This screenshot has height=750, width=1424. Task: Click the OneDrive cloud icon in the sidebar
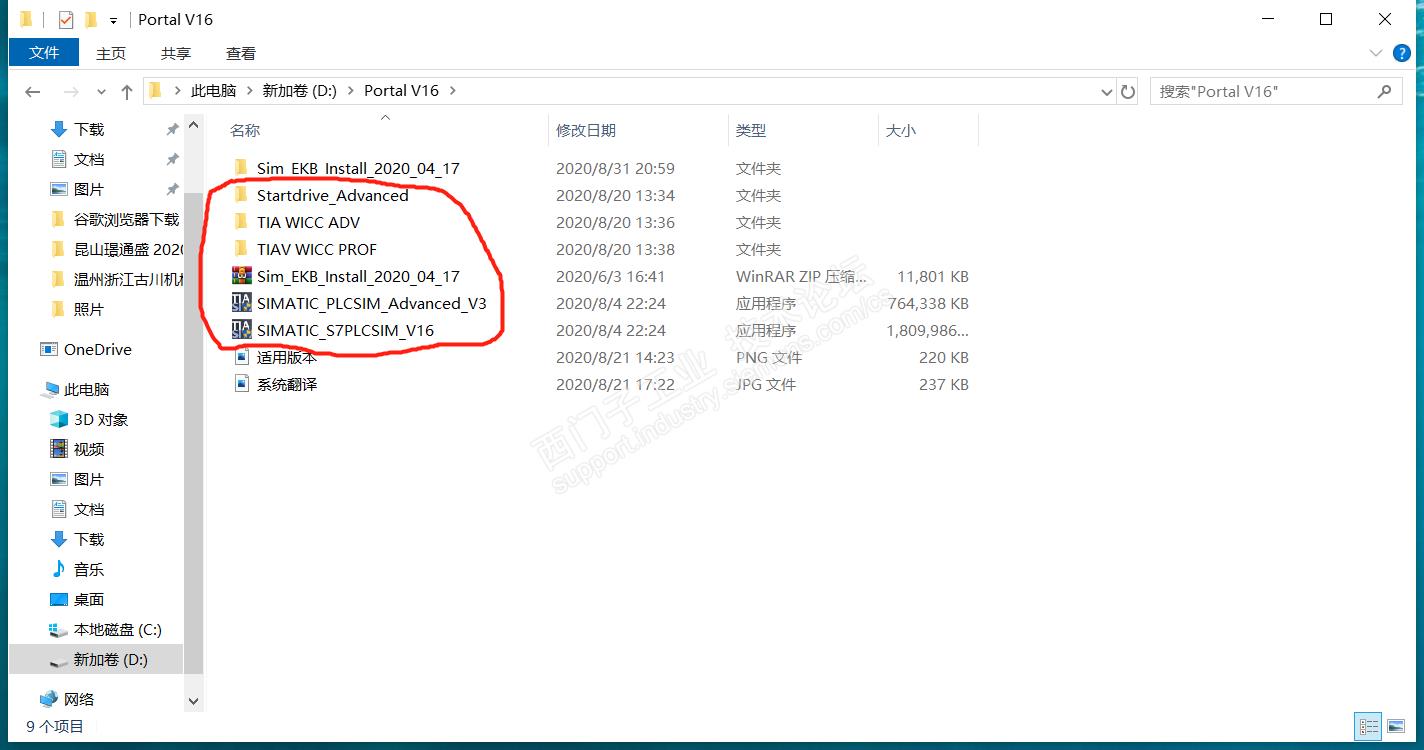point(48,349)
